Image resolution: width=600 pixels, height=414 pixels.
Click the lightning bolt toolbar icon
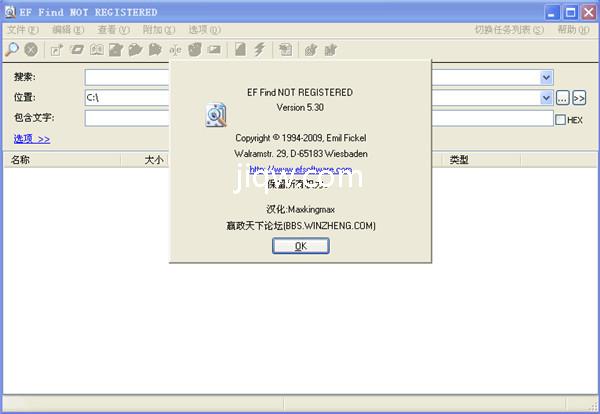coord(260,49)
